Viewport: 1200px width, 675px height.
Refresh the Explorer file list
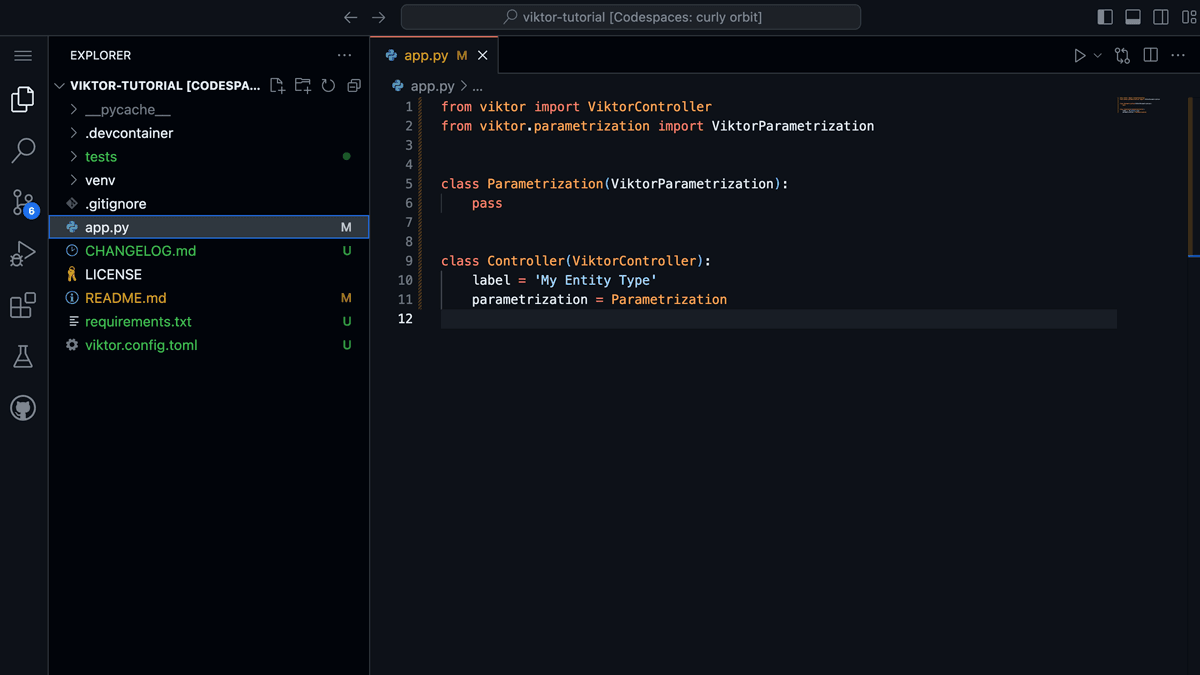coord(328,86)
